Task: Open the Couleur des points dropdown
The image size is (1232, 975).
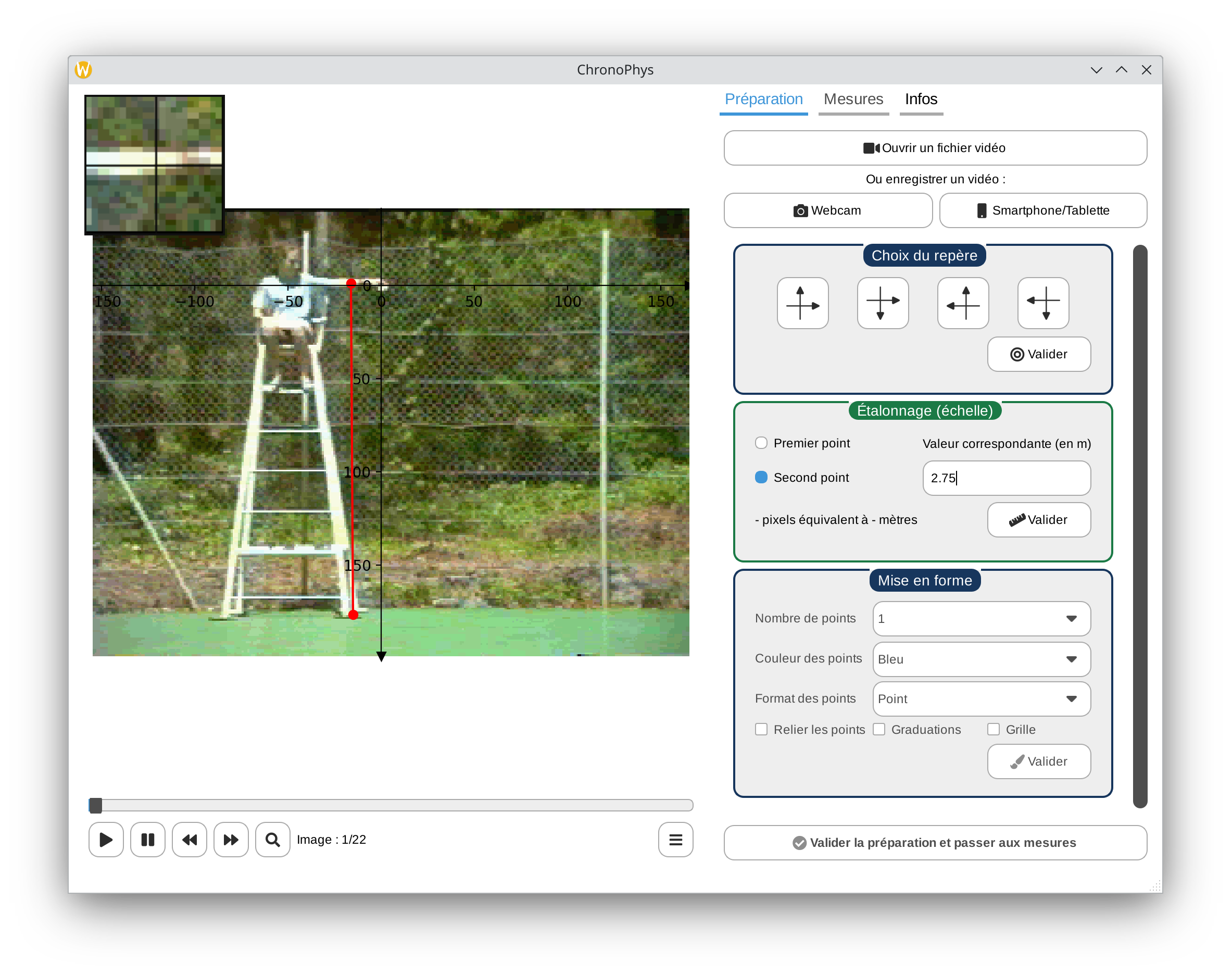Action: coord(982,659)
